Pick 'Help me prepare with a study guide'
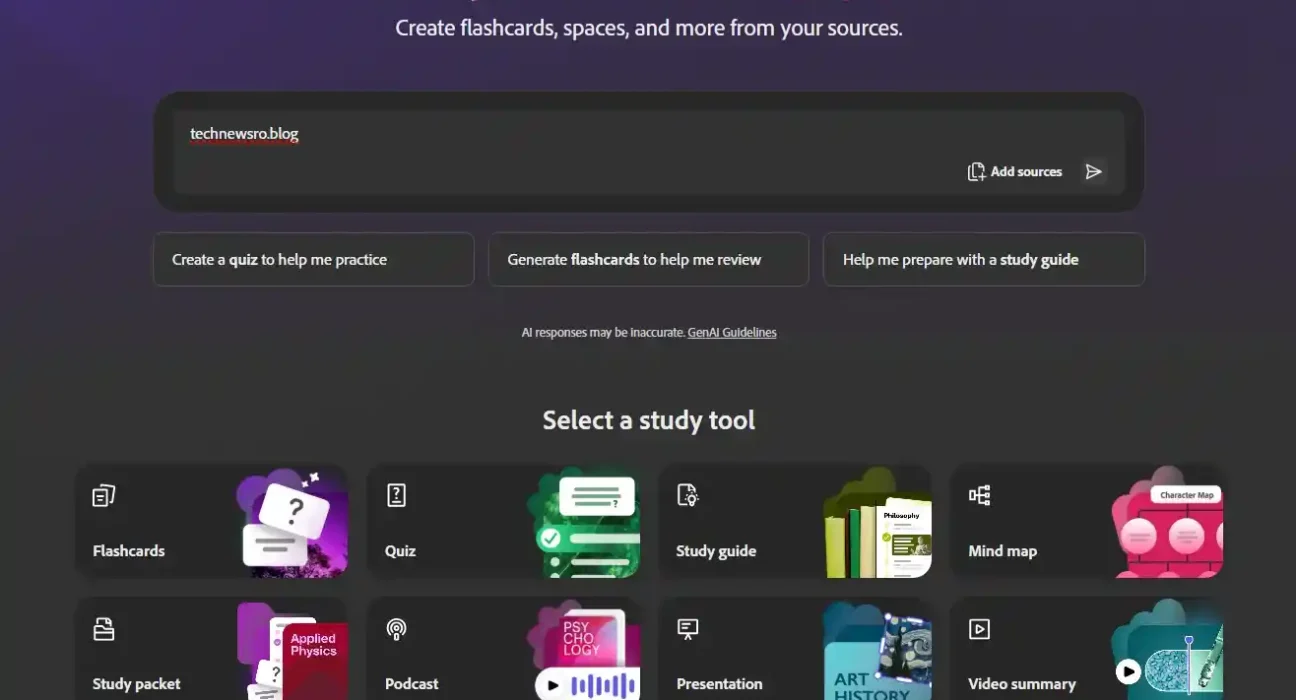Screen dimensions: 1296x700 pyautogui.click(x=983, y=260)
